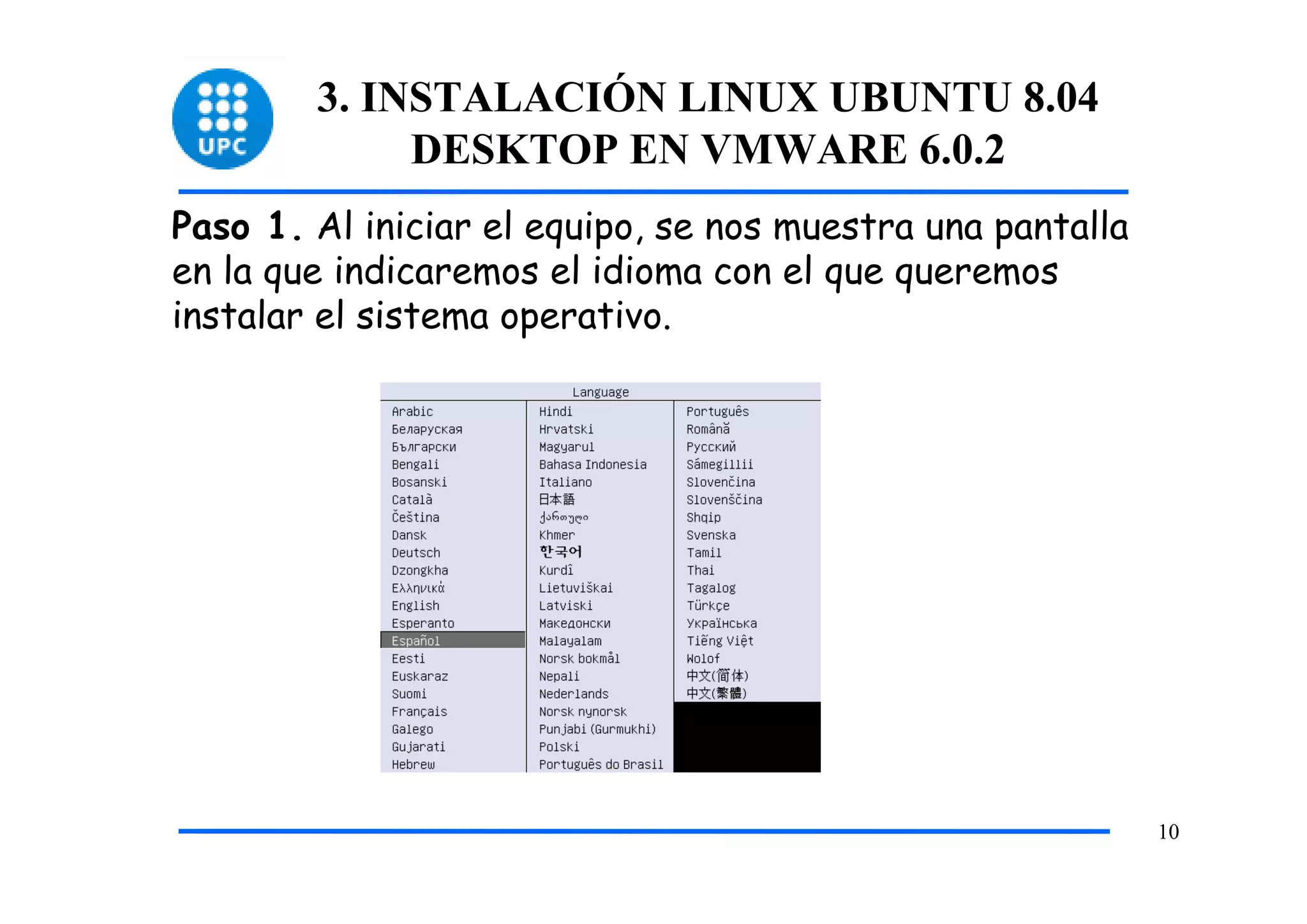Select Català as the language
The image size is (1307, 924).
click(412, 500)
